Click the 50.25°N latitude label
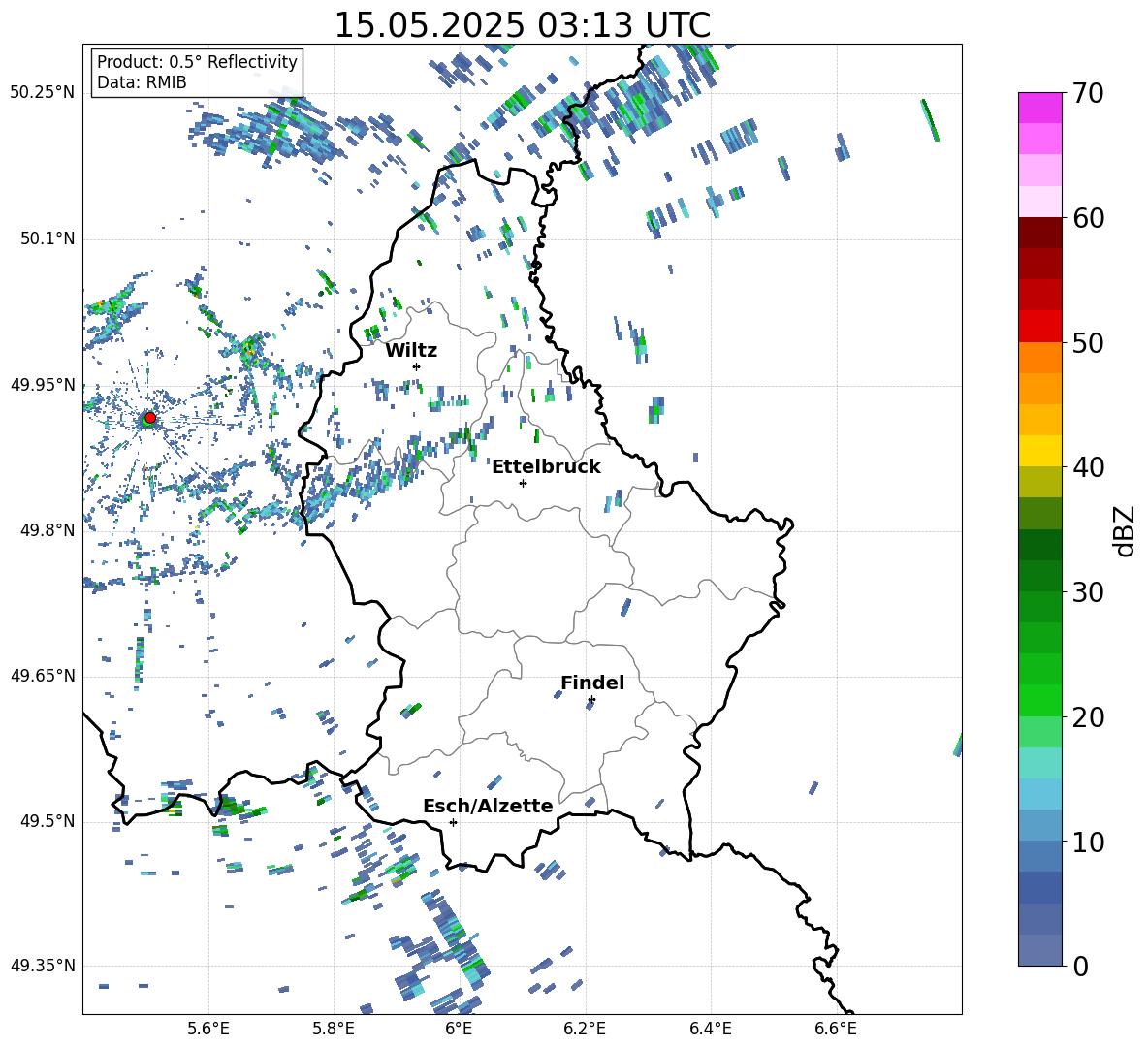The height and width of the screenshot is (1048, 1148). [43, 93]
